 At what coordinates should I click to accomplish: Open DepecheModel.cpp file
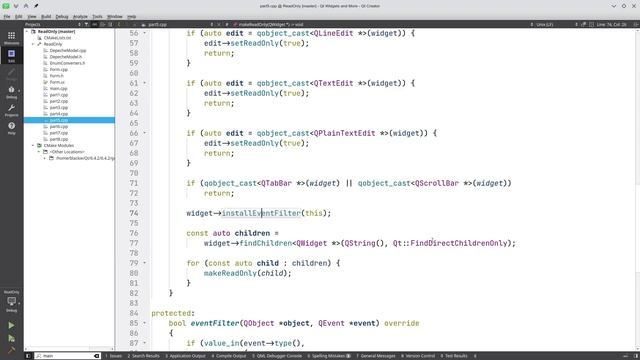[68, 50]
